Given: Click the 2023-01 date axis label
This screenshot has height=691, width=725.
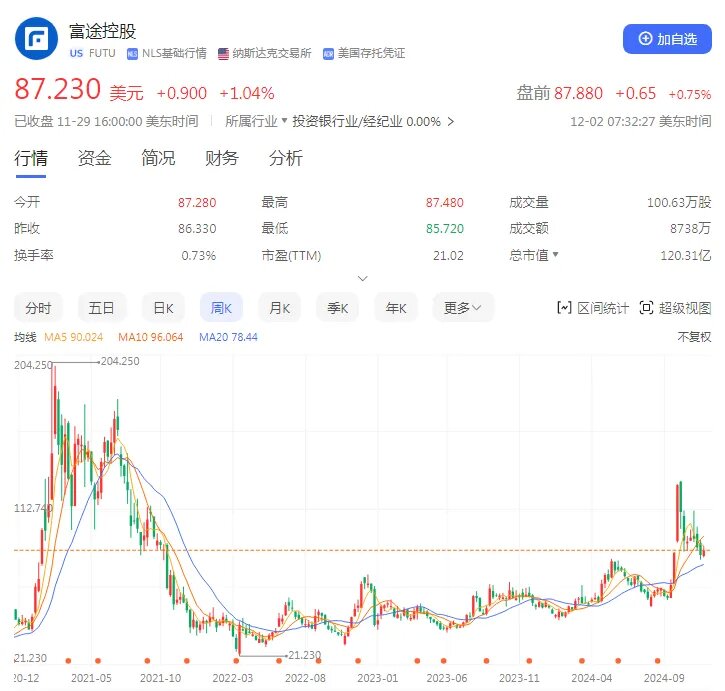Looking at the screenshot, I should coord(377,678).
